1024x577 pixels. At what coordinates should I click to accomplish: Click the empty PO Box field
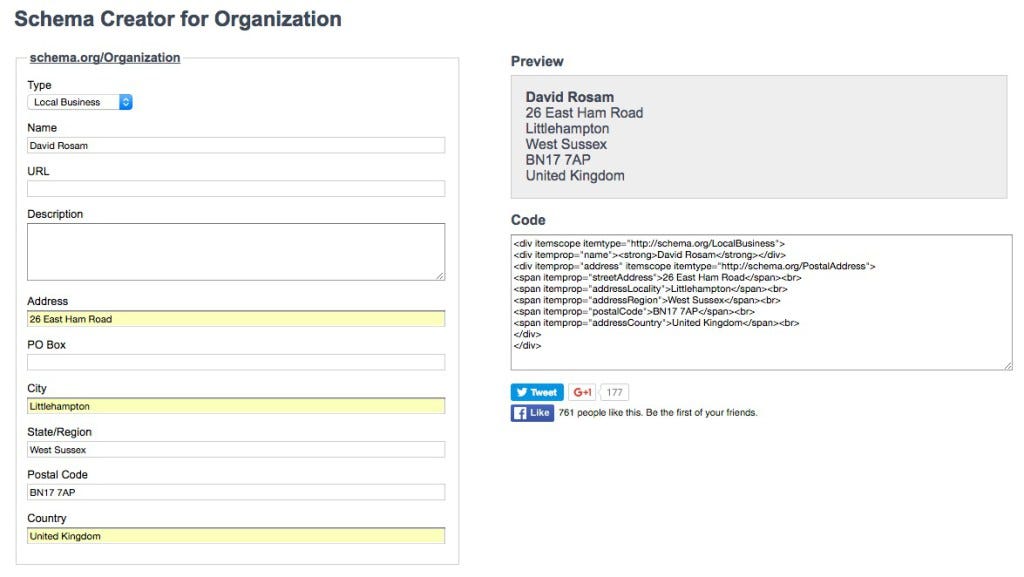236,362
